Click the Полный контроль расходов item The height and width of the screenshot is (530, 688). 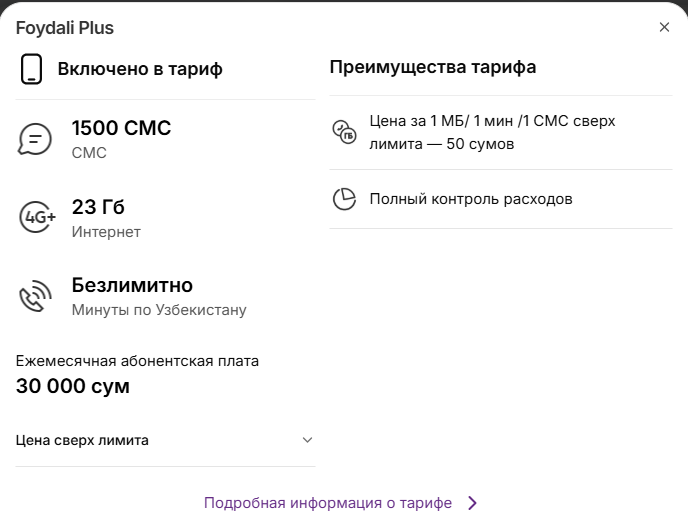pos(470,199)
